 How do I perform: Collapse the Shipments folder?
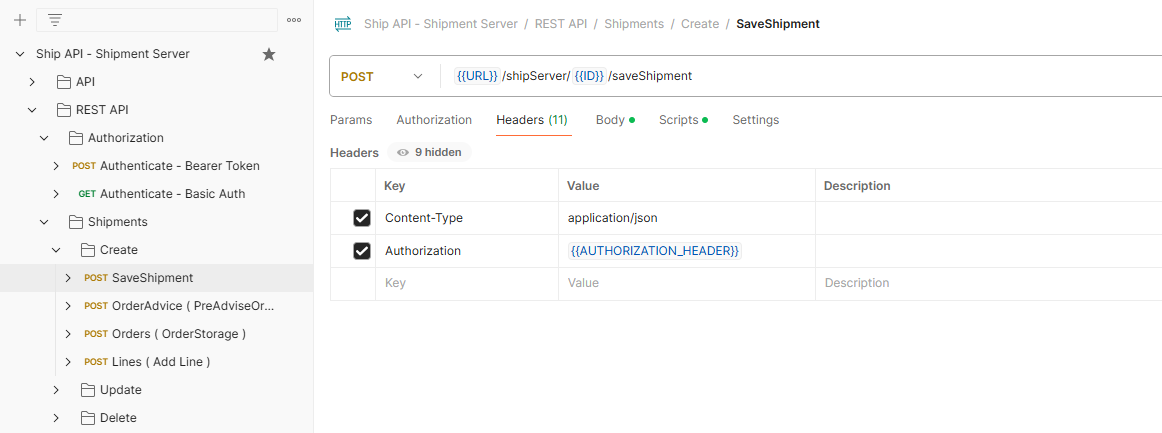click(44, 222)
